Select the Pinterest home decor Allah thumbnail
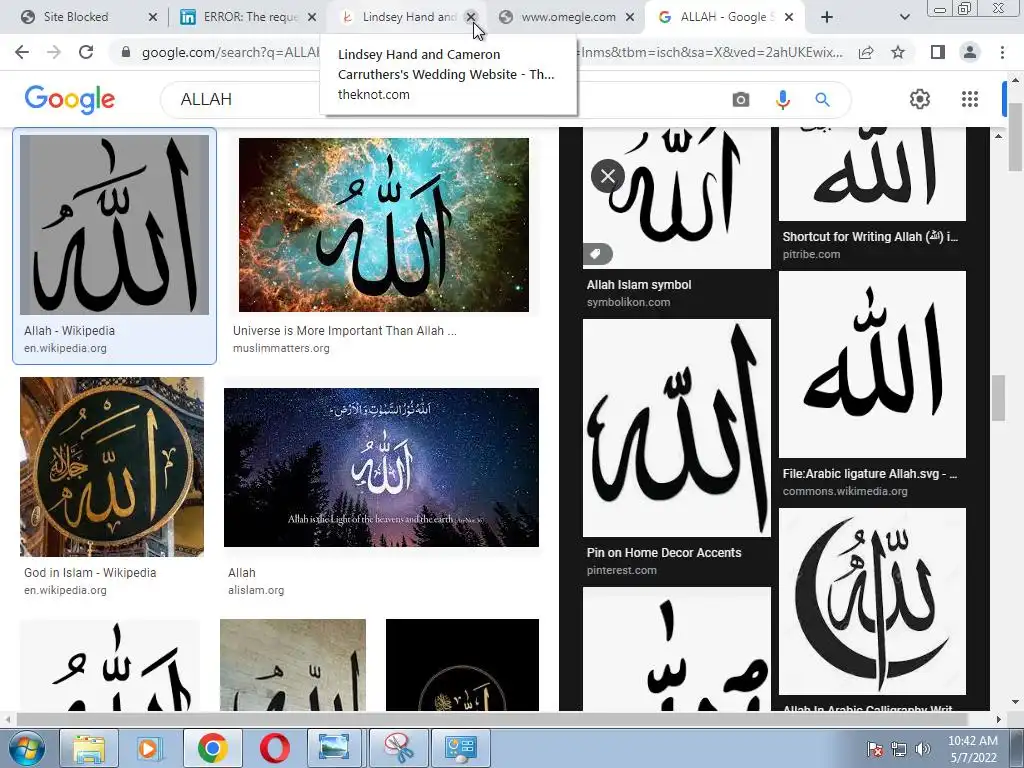 (677, 428)
